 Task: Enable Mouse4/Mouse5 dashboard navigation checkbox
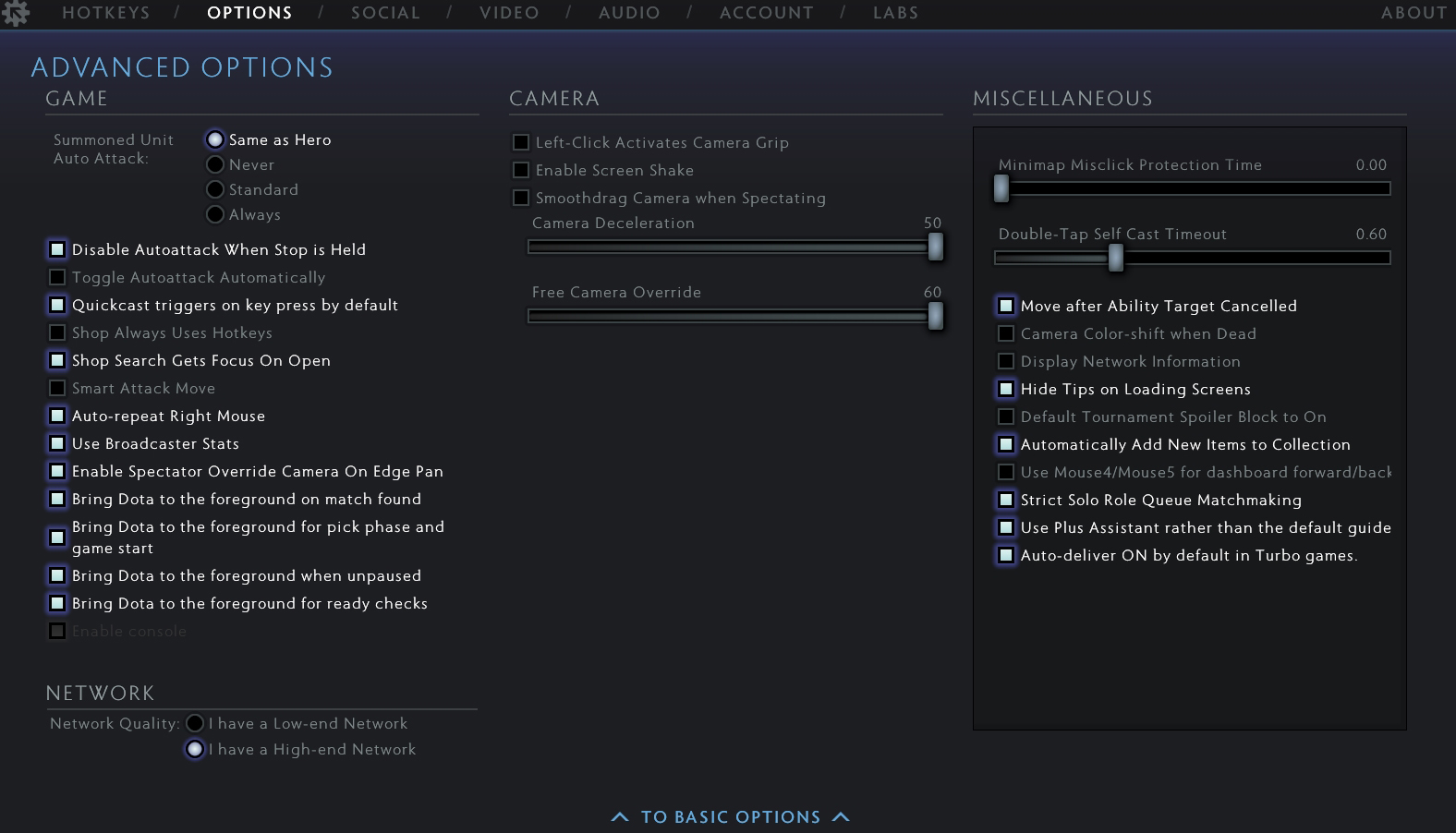[1006, 472]
